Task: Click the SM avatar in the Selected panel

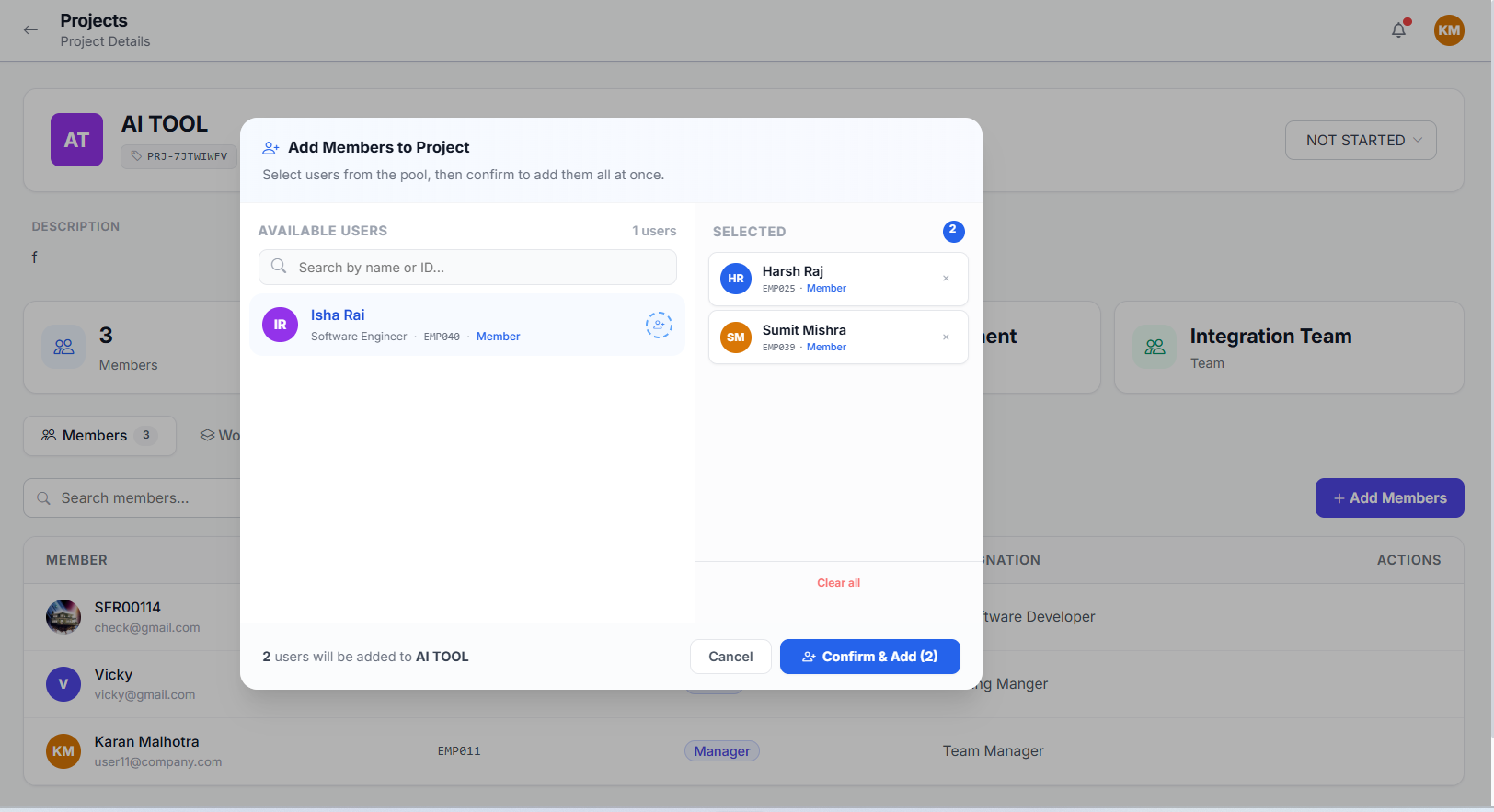Action: (x=736, y=337)
